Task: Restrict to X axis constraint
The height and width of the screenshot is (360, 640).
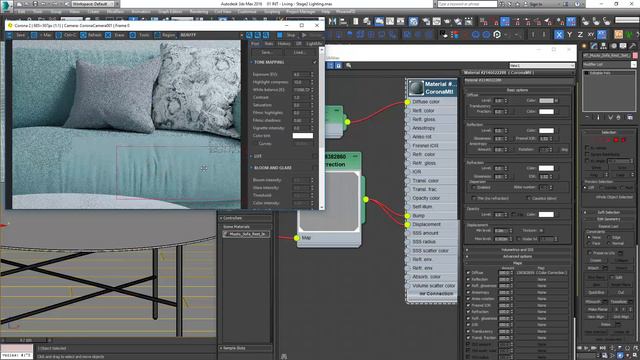Action: (x=559, y=35)
